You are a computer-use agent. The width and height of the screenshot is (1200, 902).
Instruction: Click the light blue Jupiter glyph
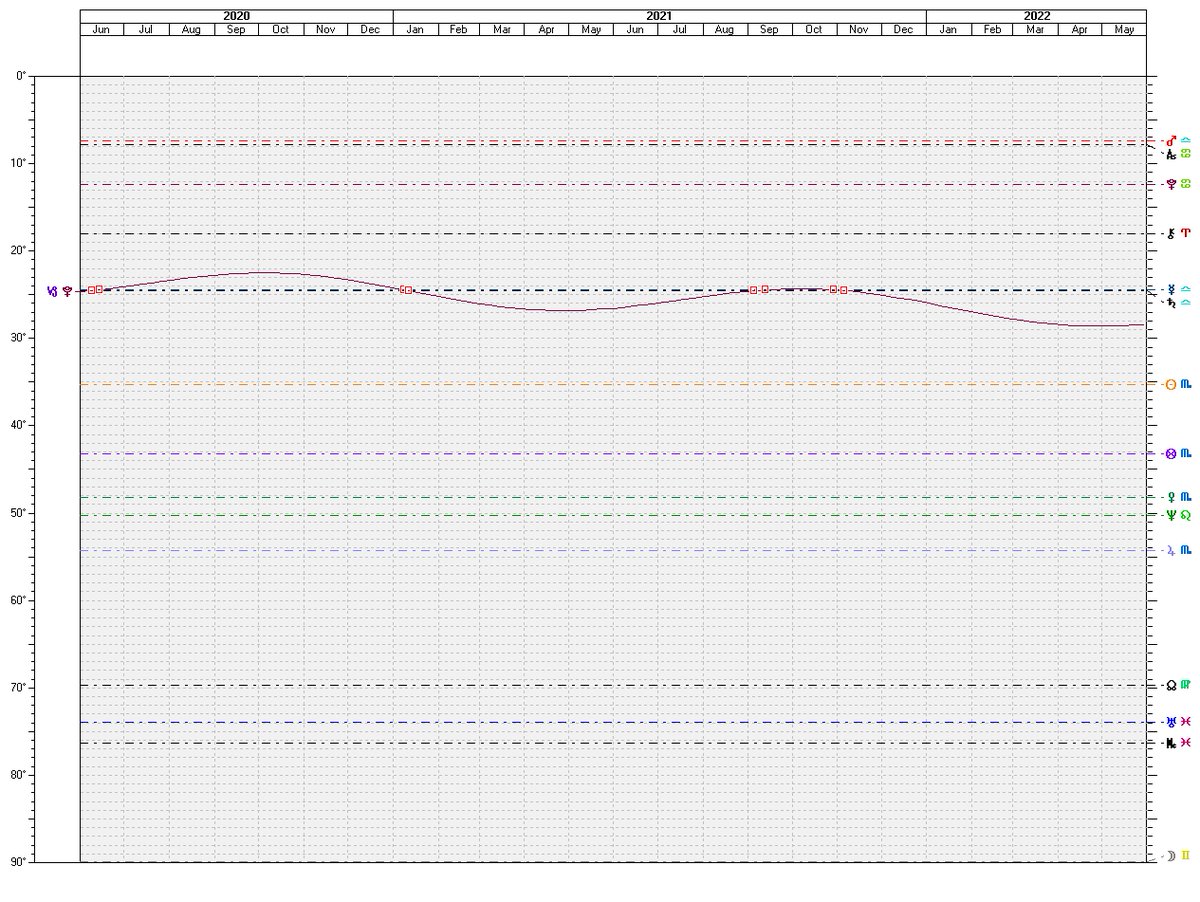tap(1171, 550)
